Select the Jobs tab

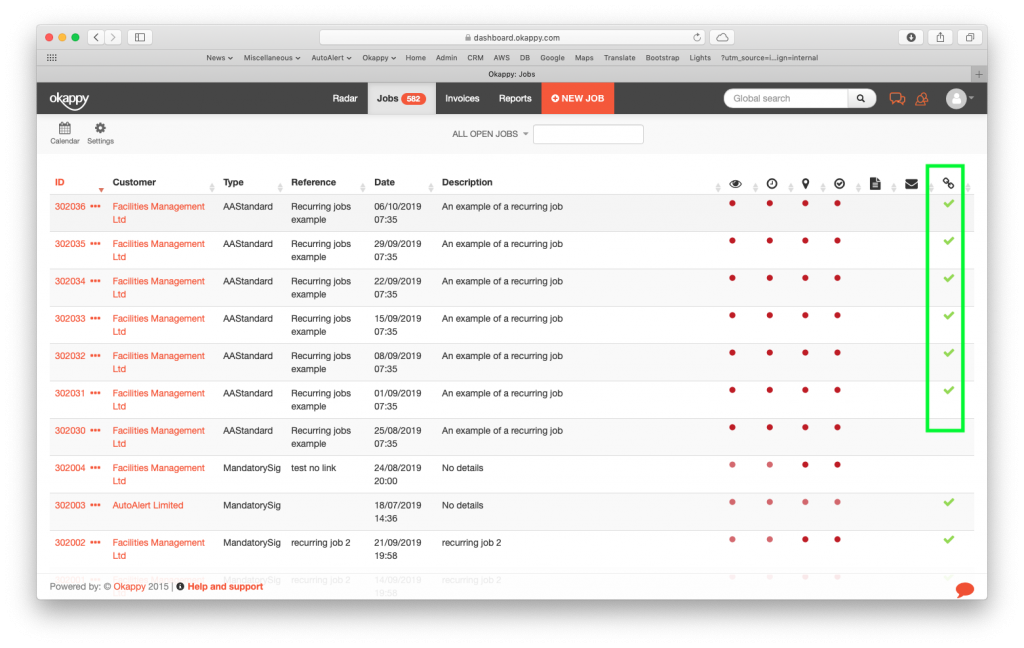click(401, 99)
